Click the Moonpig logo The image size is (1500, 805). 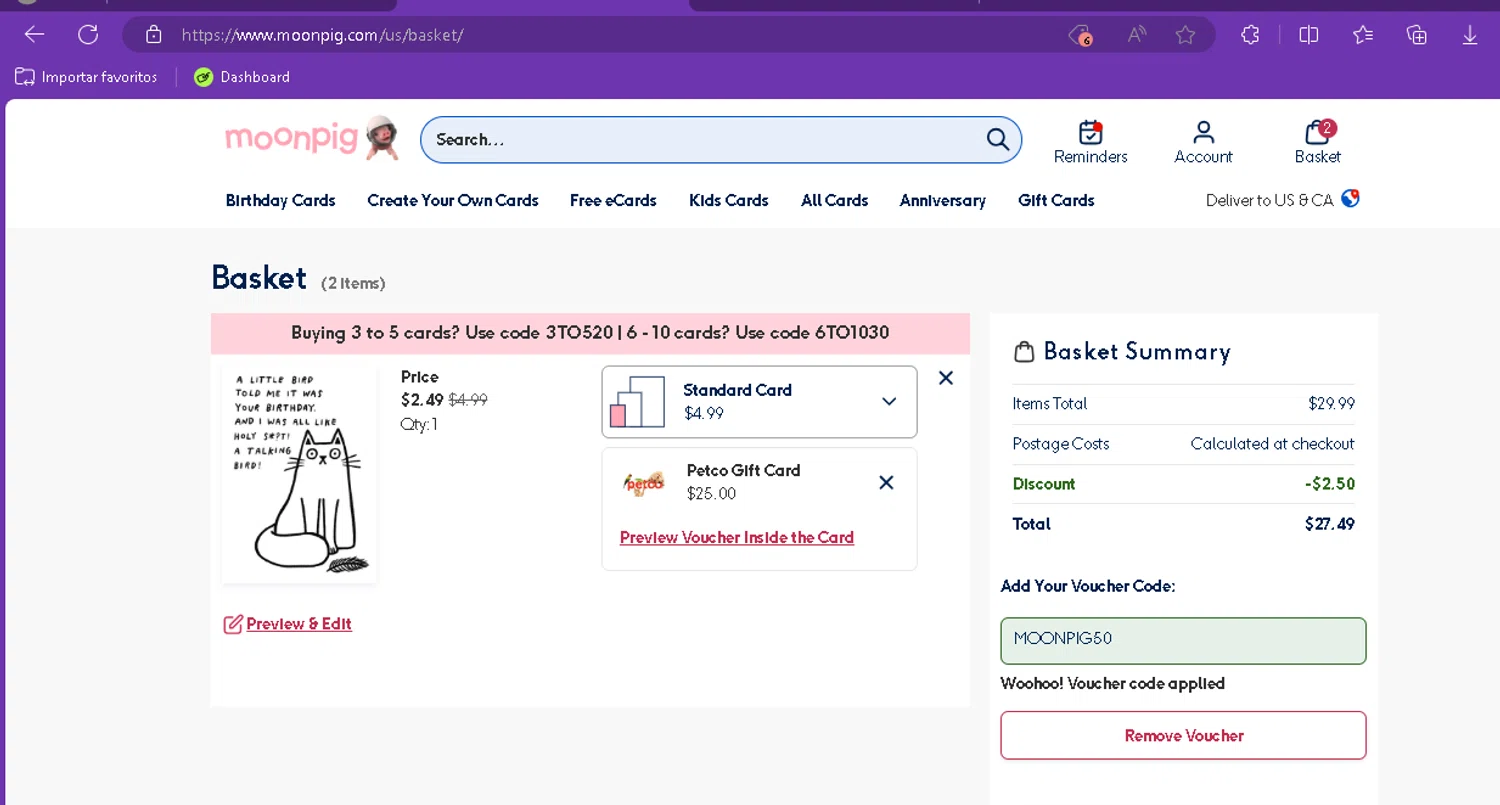[x=312, y=138]
